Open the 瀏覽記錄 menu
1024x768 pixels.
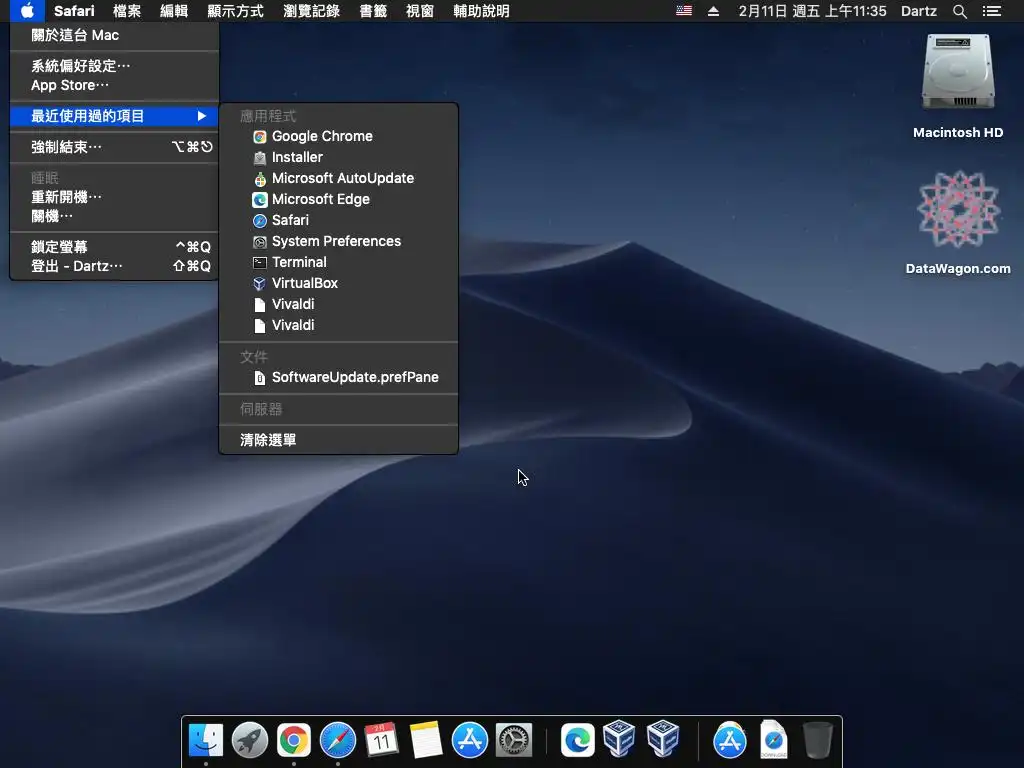pos(311,10)
